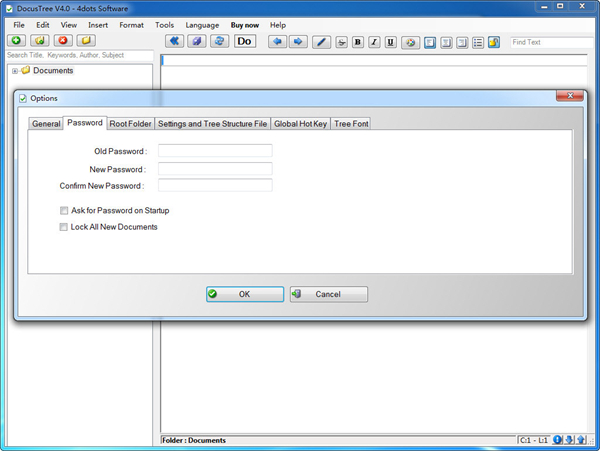The image size is (600, 451).
Task: Align text right
Action: (462, 42)
